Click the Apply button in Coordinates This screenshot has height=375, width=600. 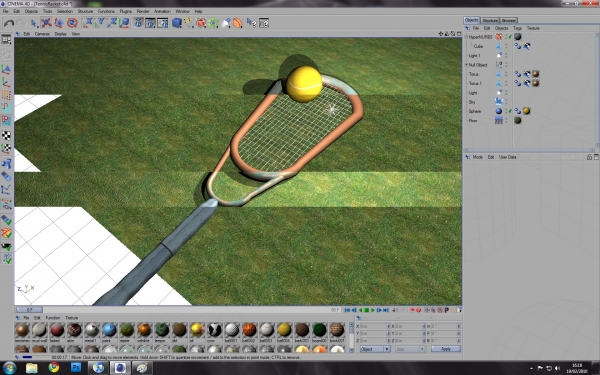point(446,349)
